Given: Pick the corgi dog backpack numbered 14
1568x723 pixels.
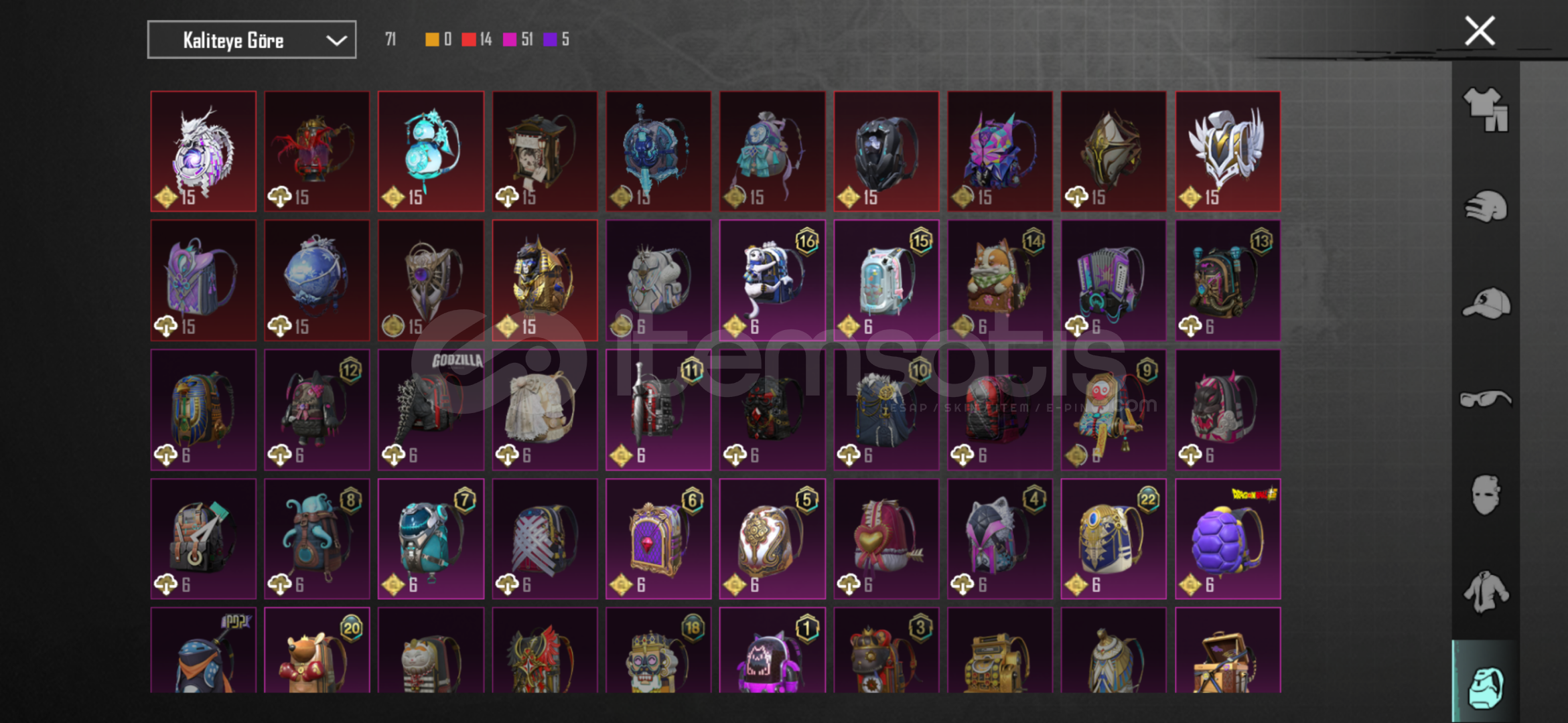Looking at the screenshot, I should tap(1000, 280).
